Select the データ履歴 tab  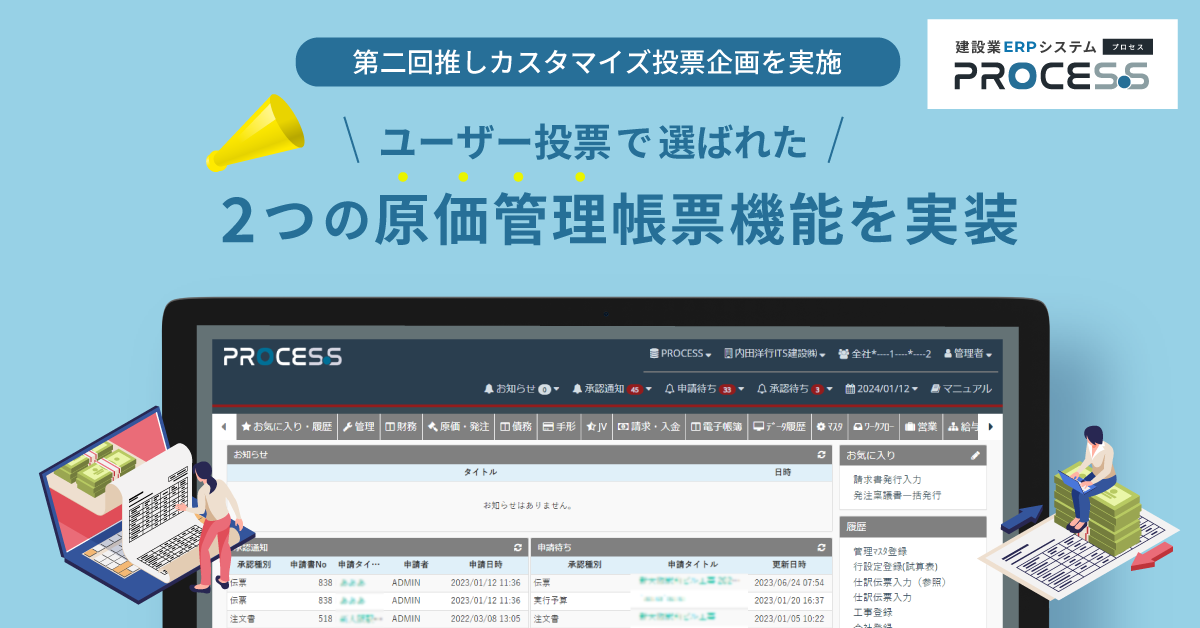point(779,426)
